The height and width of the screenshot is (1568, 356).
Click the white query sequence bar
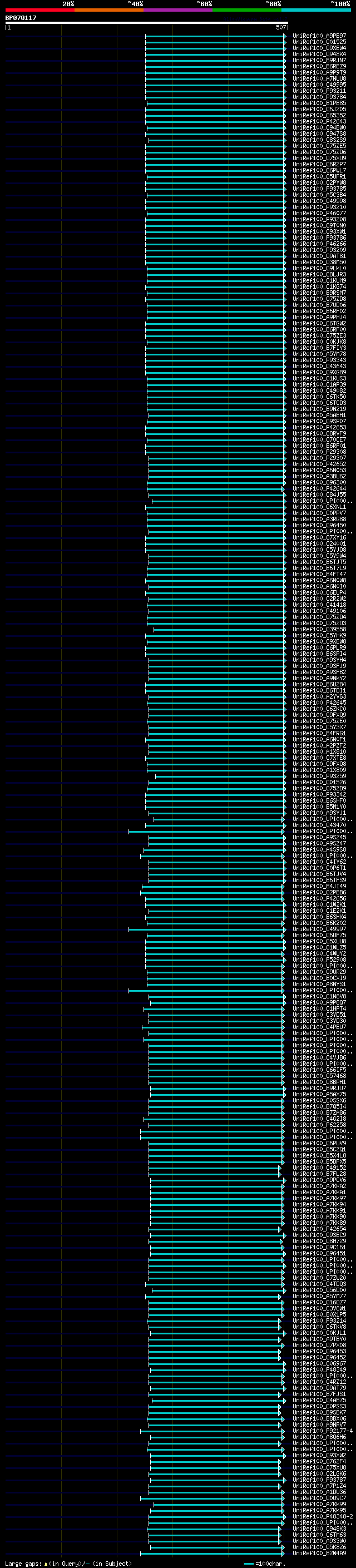pos(146,23)
